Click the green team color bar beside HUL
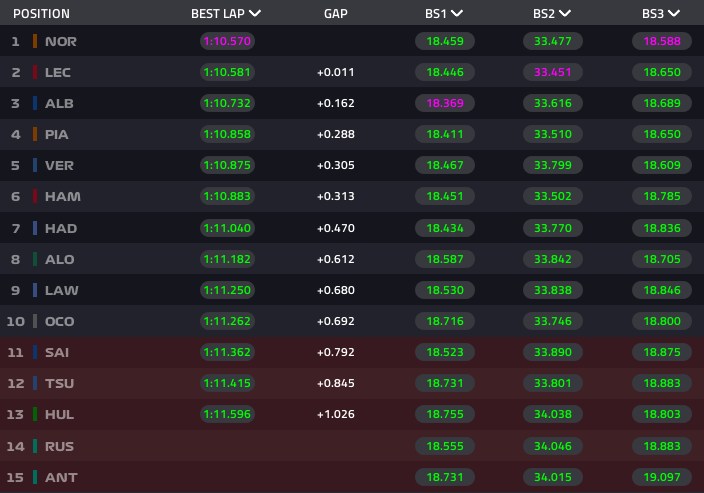This screenshot has width=704, height=493. coord(35,414)
